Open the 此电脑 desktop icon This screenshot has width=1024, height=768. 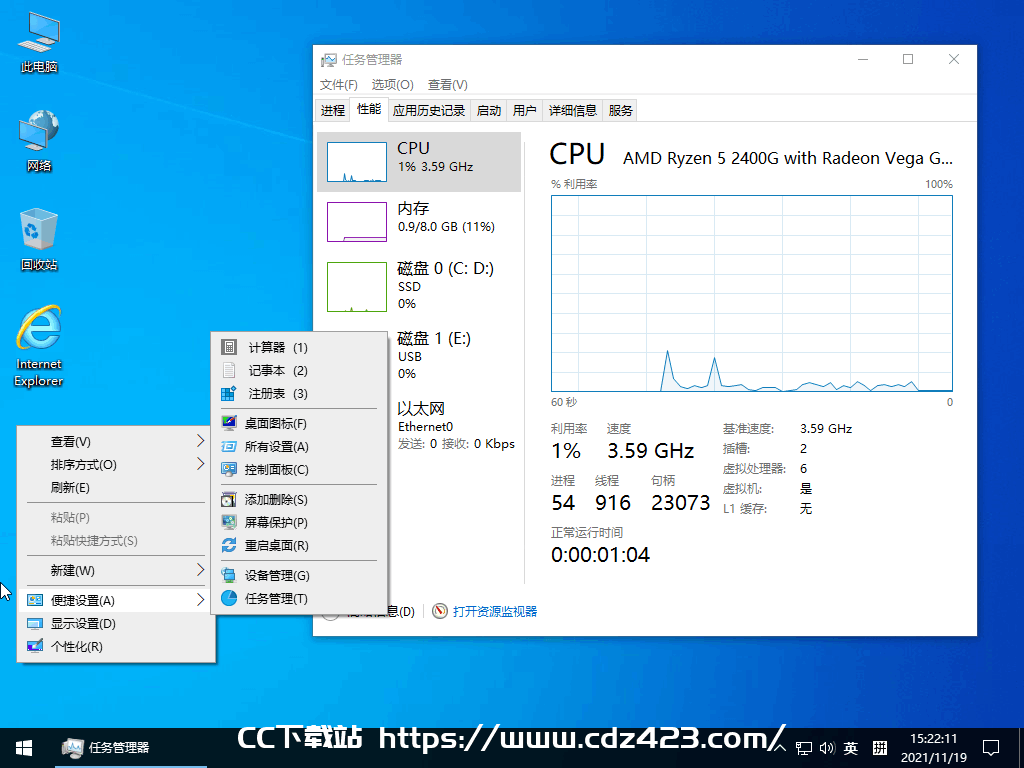pos(39,42)
